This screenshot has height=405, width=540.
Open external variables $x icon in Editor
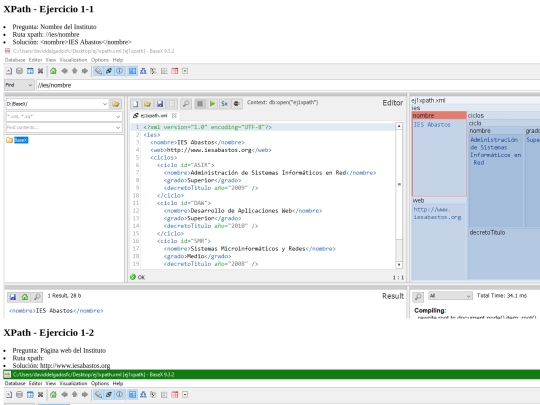tap(225, 104)
